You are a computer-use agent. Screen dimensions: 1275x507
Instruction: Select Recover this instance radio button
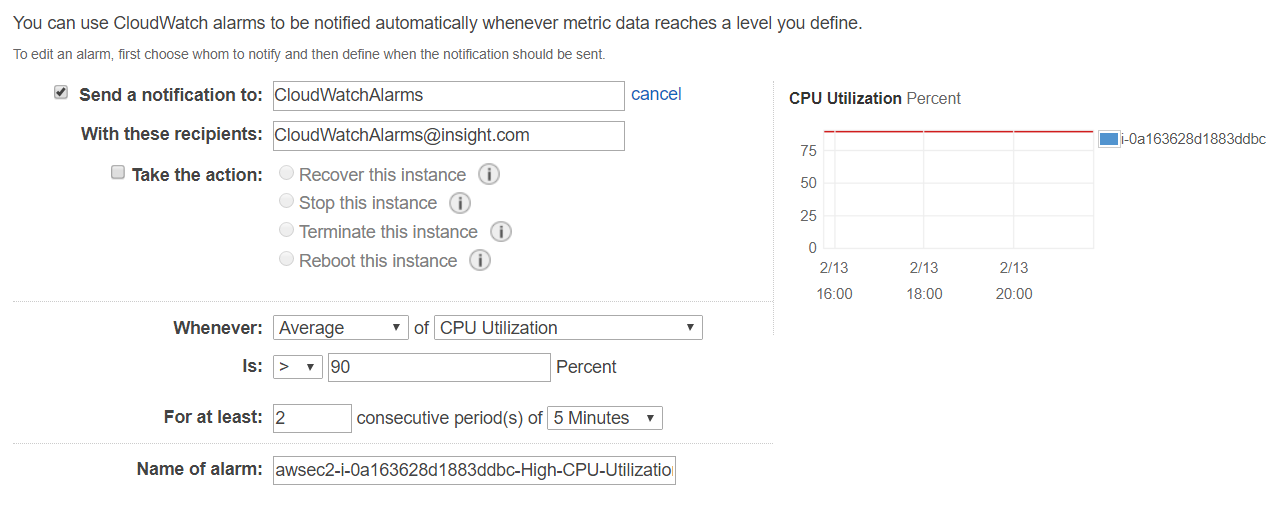click(x=287, y=174)
